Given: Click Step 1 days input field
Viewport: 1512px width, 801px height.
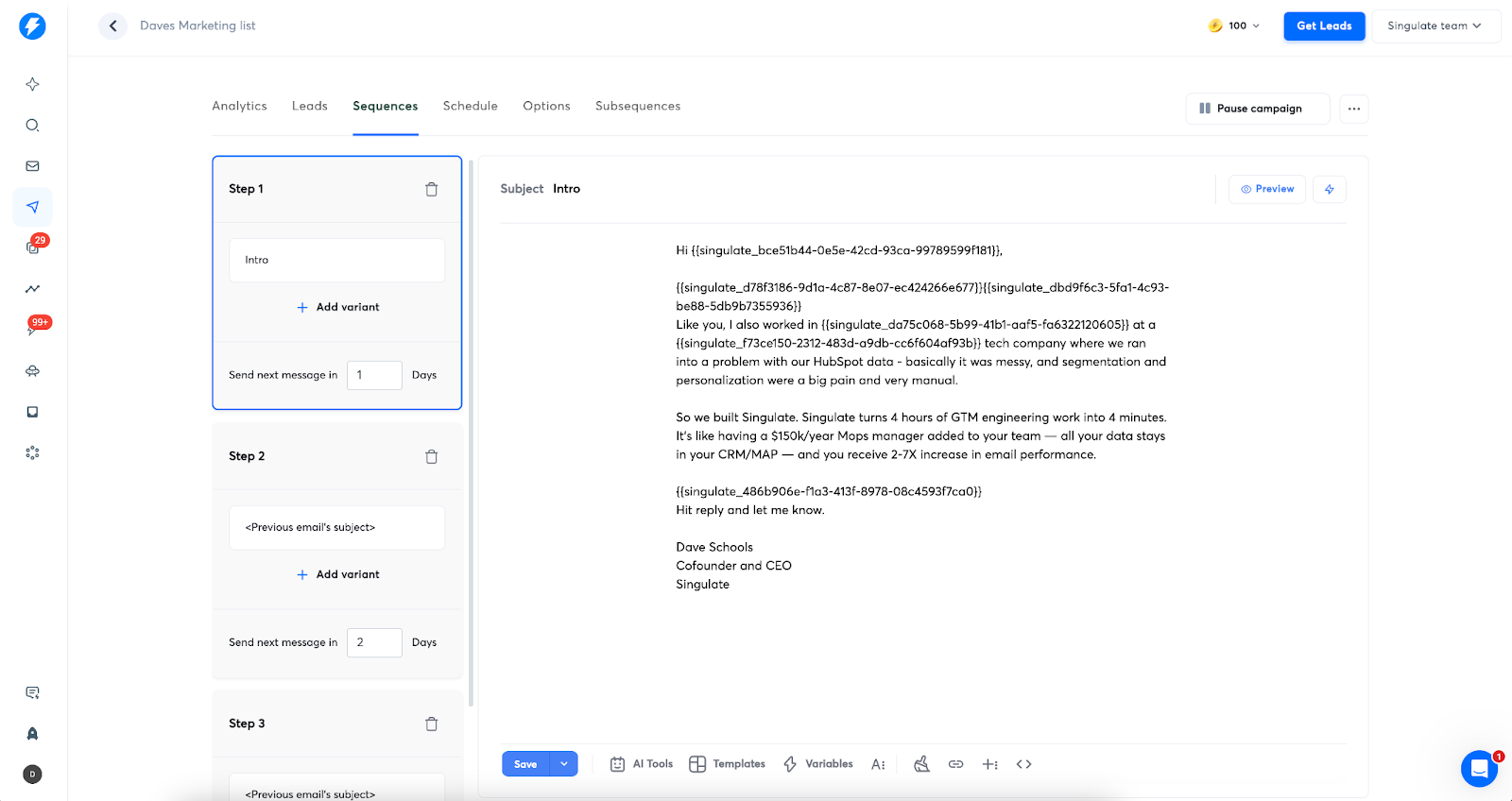Looking at the screenshot, I should (x=374, y=375).
